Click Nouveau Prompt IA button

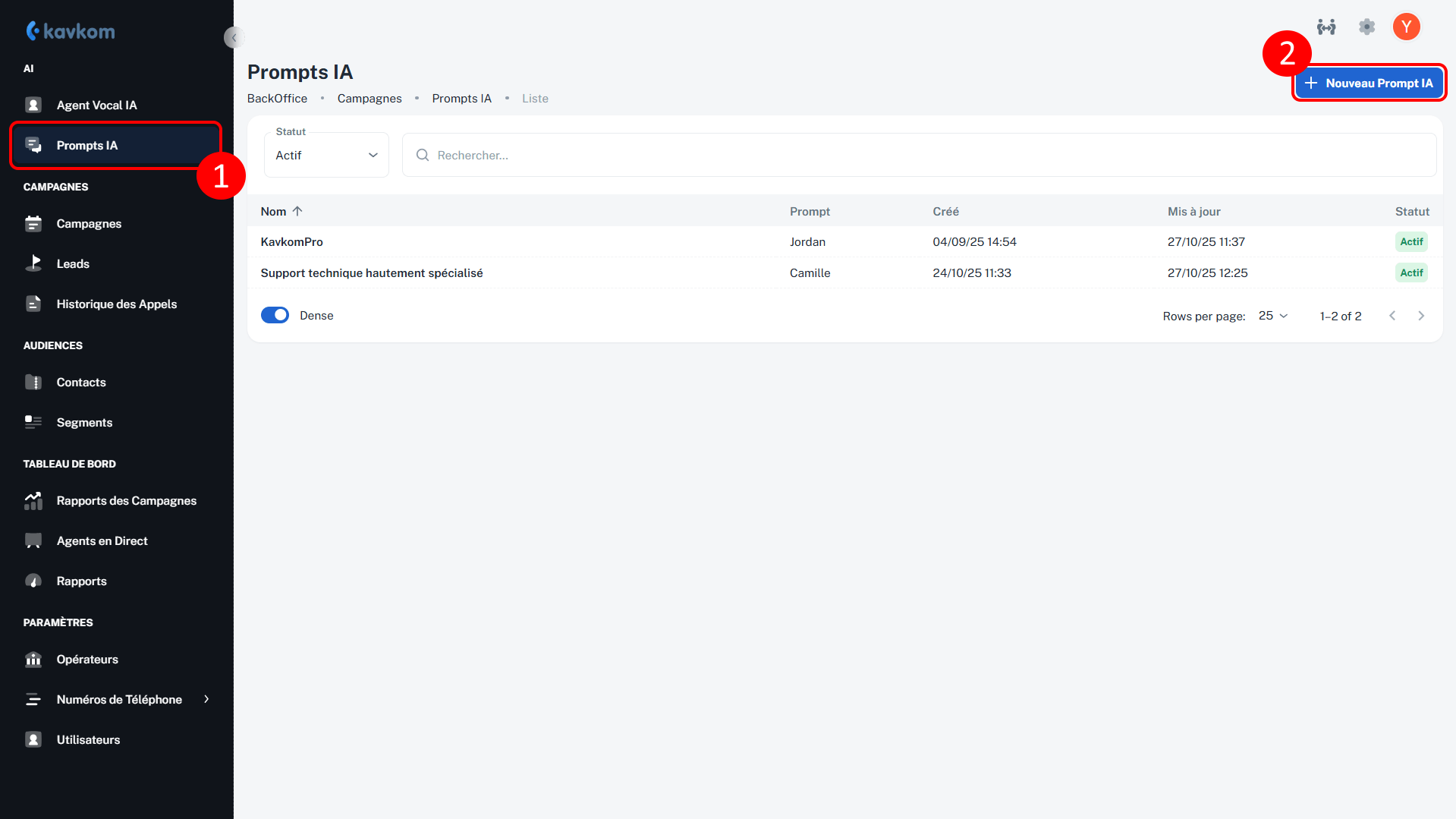tap(1368, 83)
